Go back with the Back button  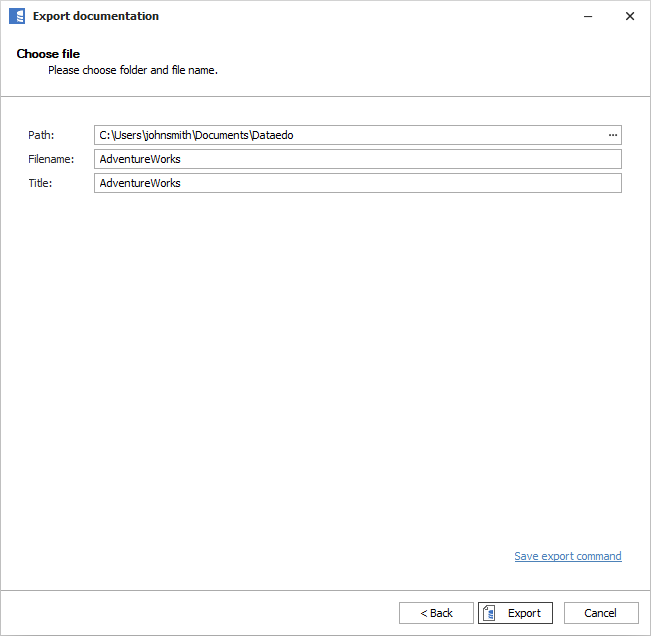(436, 613)
